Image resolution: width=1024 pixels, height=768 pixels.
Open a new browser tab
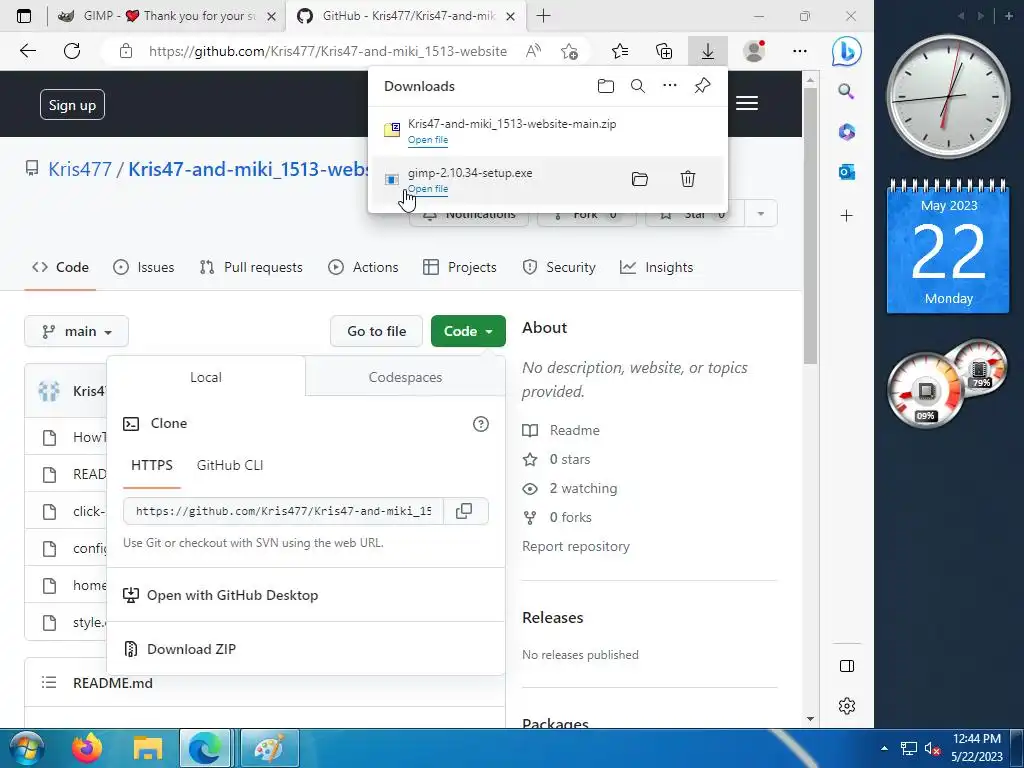[543, 16]
